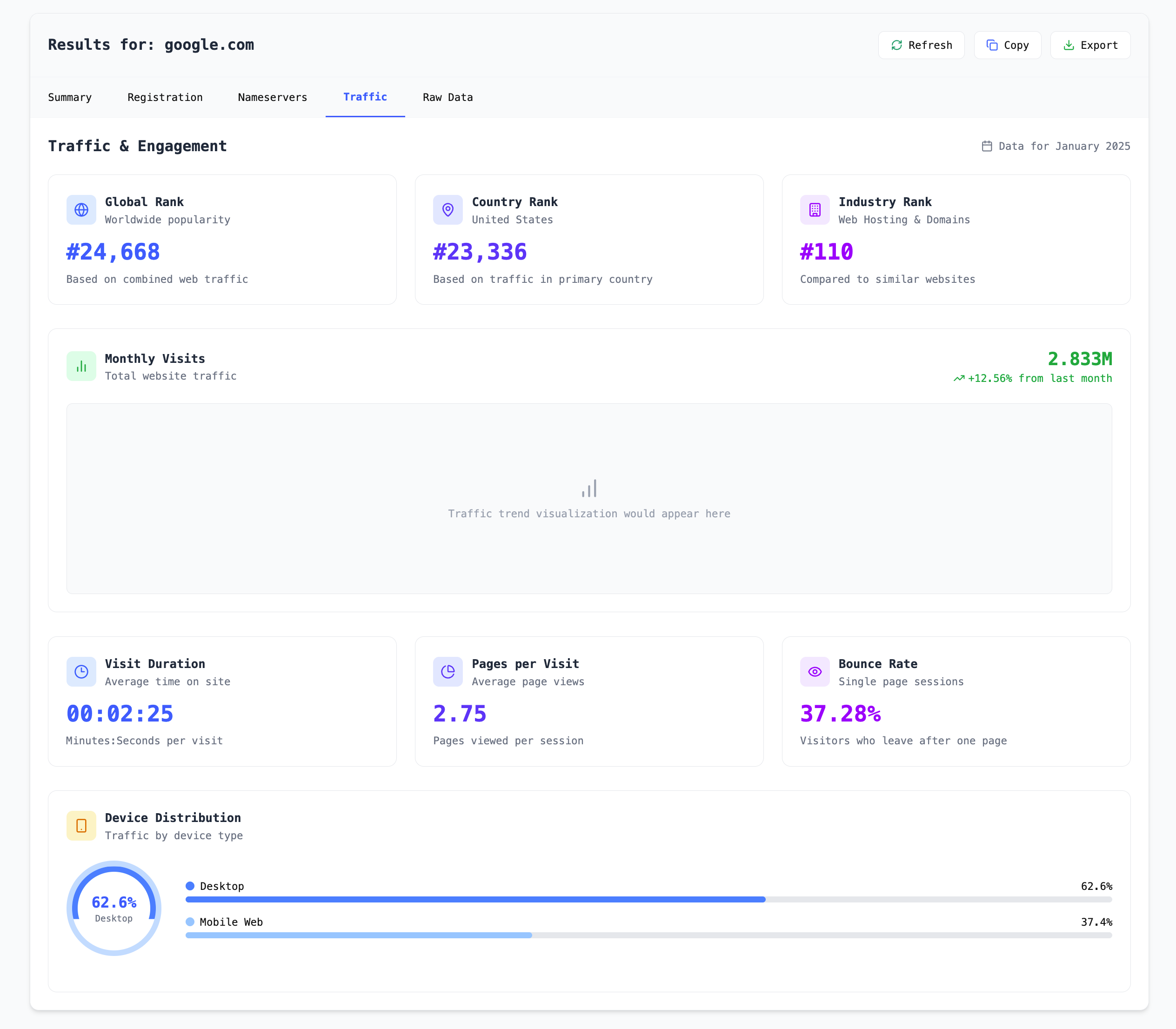Click the eye icon on Bounce Rate

(x=814, y=671)
